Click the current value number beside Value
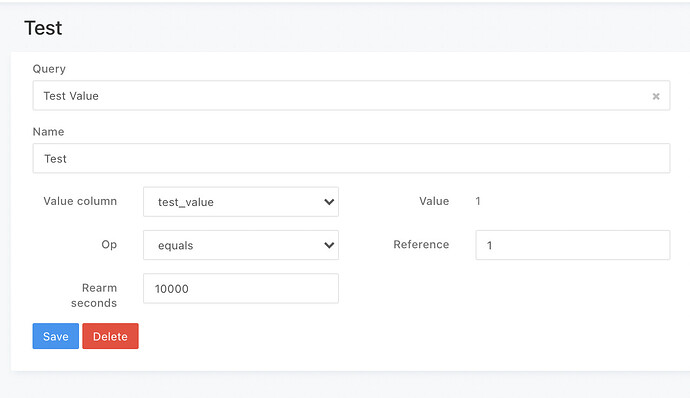 (478, 201)
